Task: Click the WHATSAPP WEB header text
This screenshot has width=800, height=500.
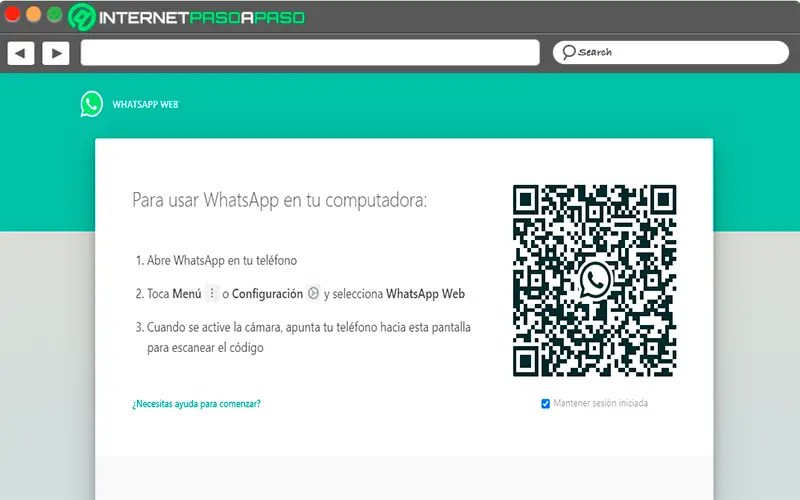Action: (x=145, y=105)
